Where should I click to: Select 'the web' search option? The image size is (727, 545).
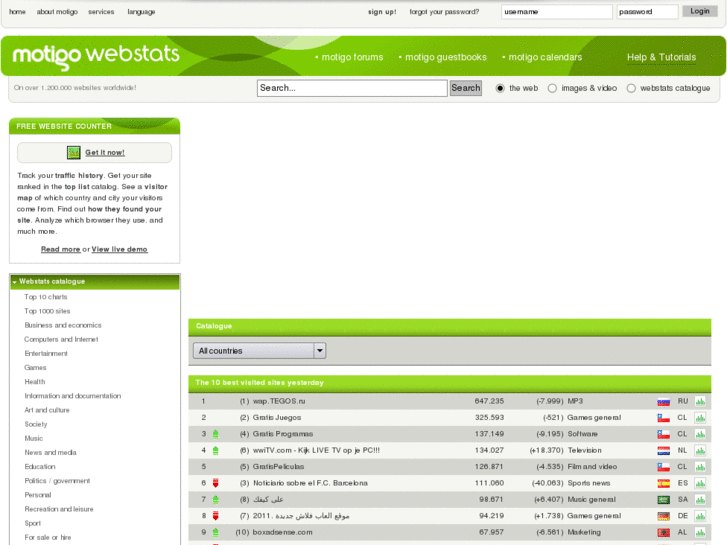[500, 88]
